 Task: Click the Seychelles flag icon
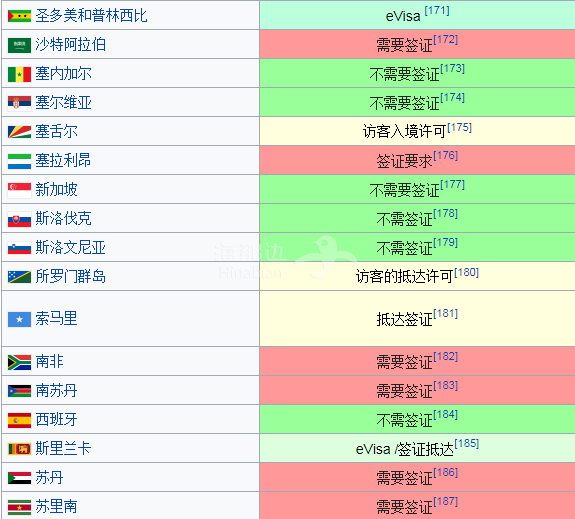click(x=19, y=132)
